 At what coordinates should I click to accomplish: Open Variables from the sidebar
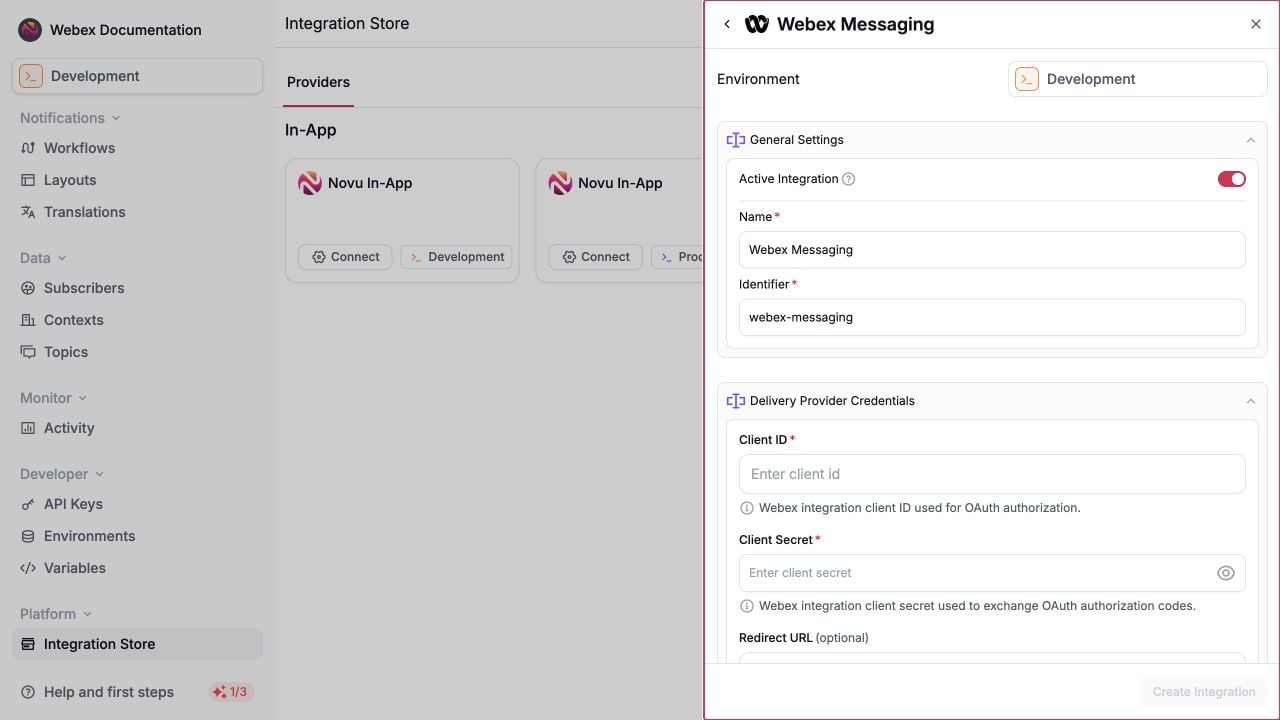pyautogui.click(x=138, y=568)
